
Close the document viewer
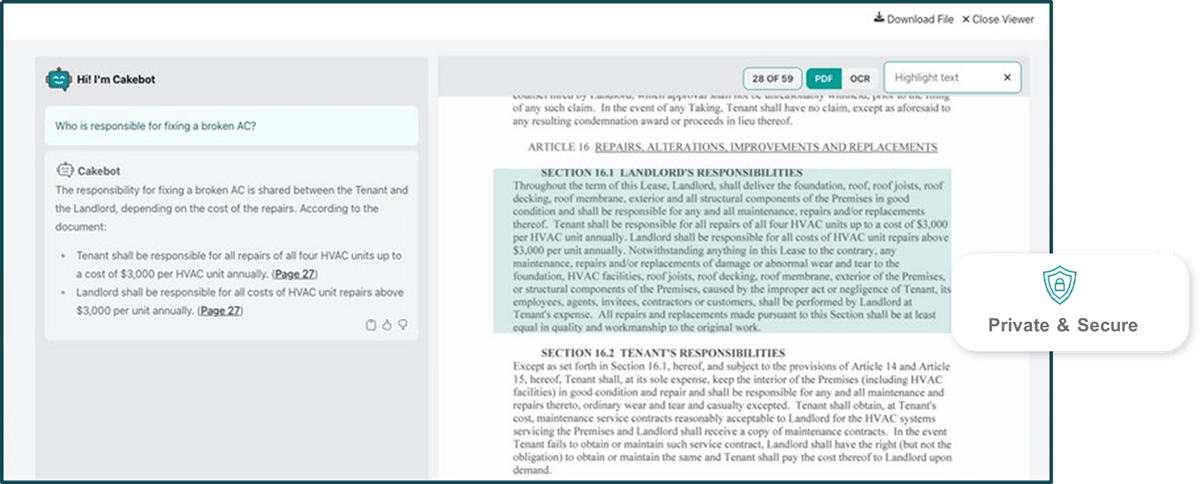pos(998,19)
